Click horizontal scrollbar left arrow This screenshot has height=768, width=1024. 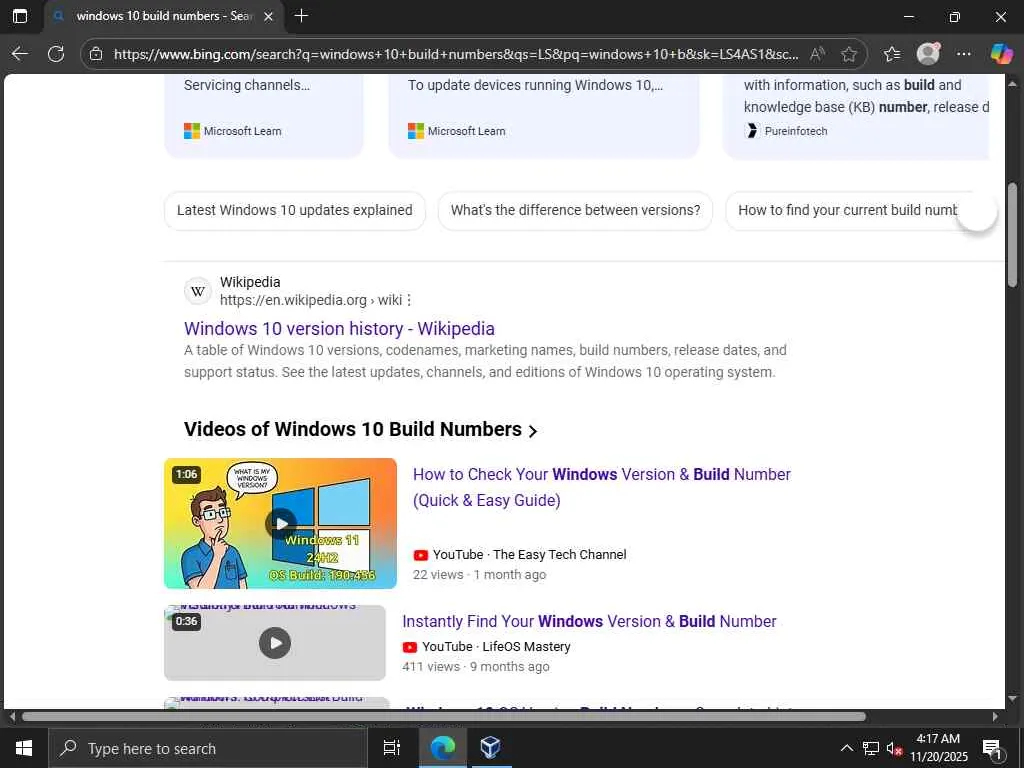tap(11, 716)
